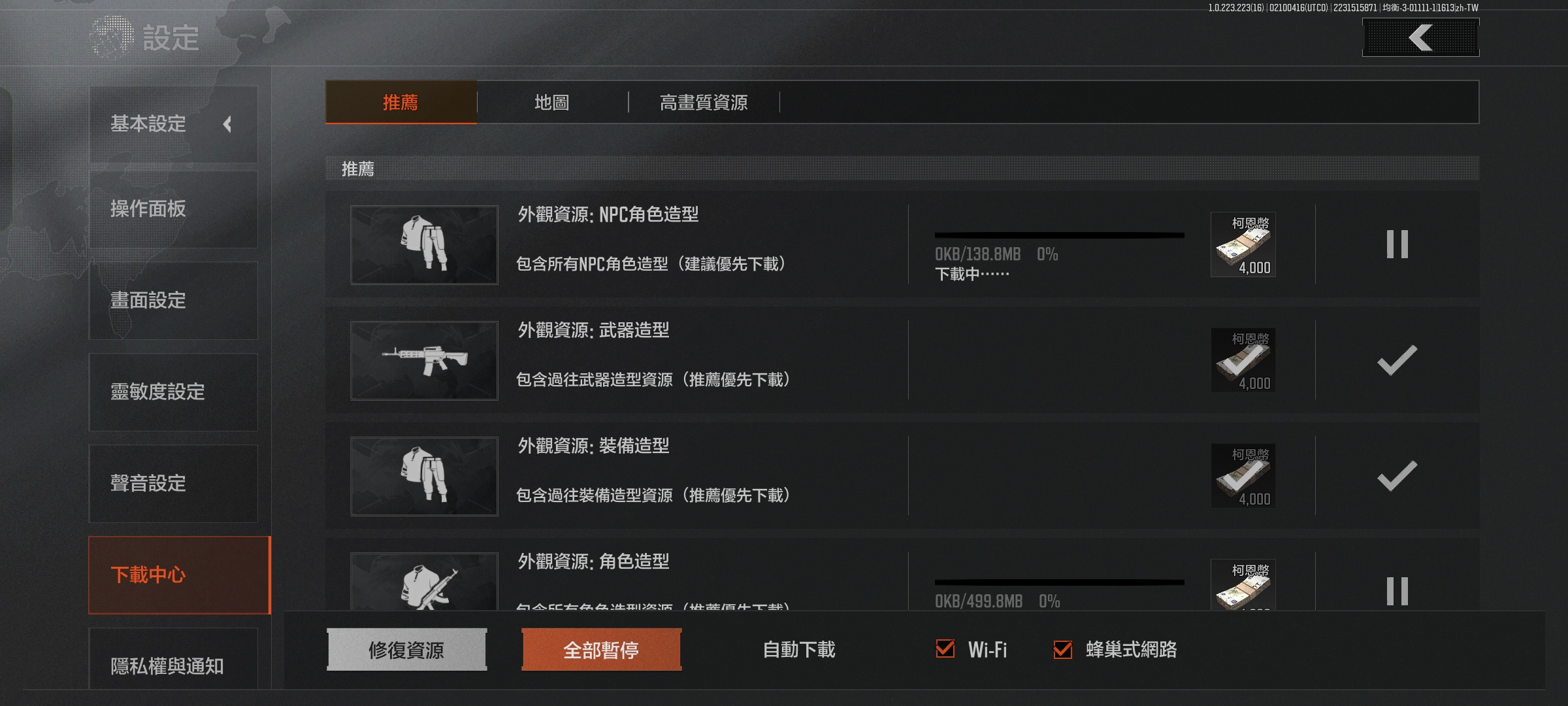Click the 装備造型 completed checkmark icon
This screenshot has height=706, width=1568.
click(x=1397, y=476)
